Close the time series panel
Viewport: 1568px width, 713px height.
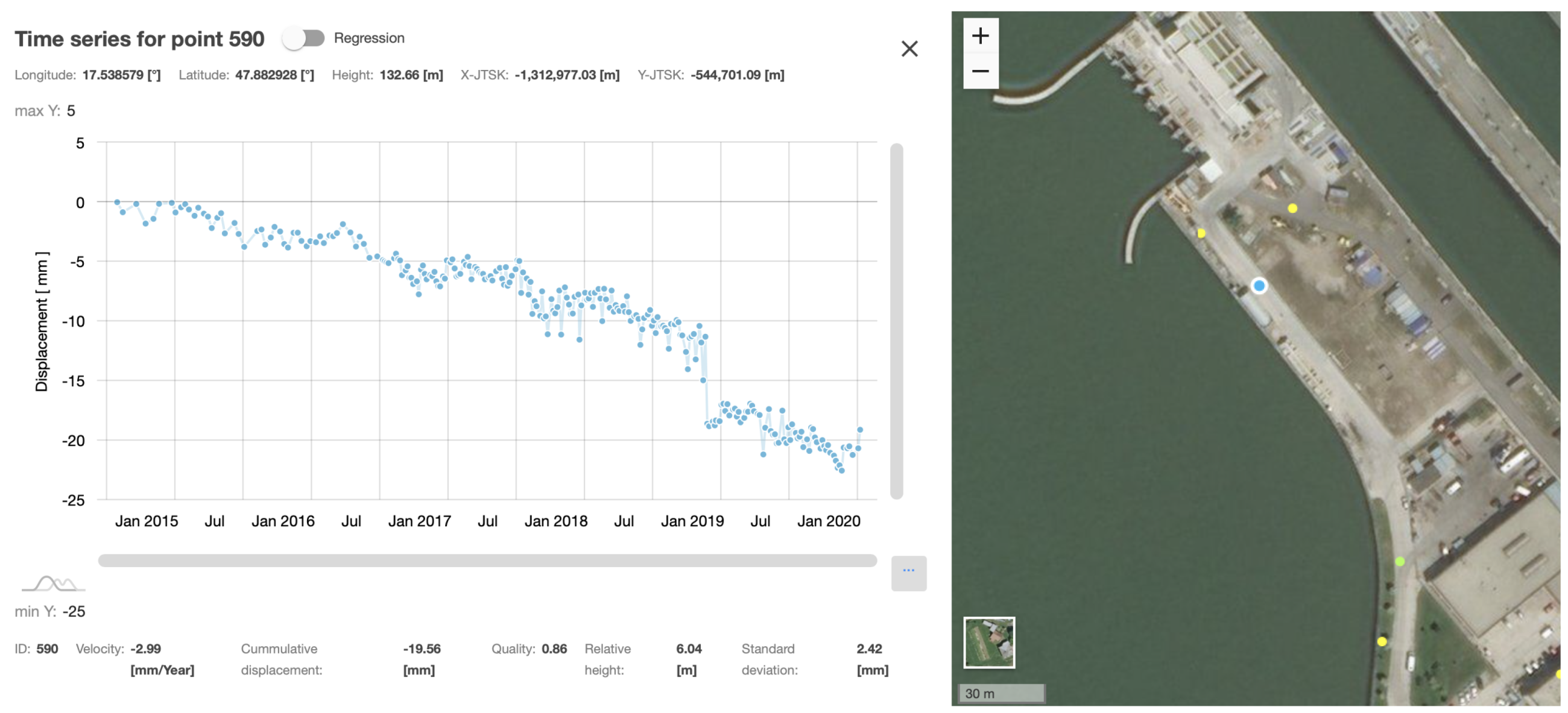coord(909,49)
